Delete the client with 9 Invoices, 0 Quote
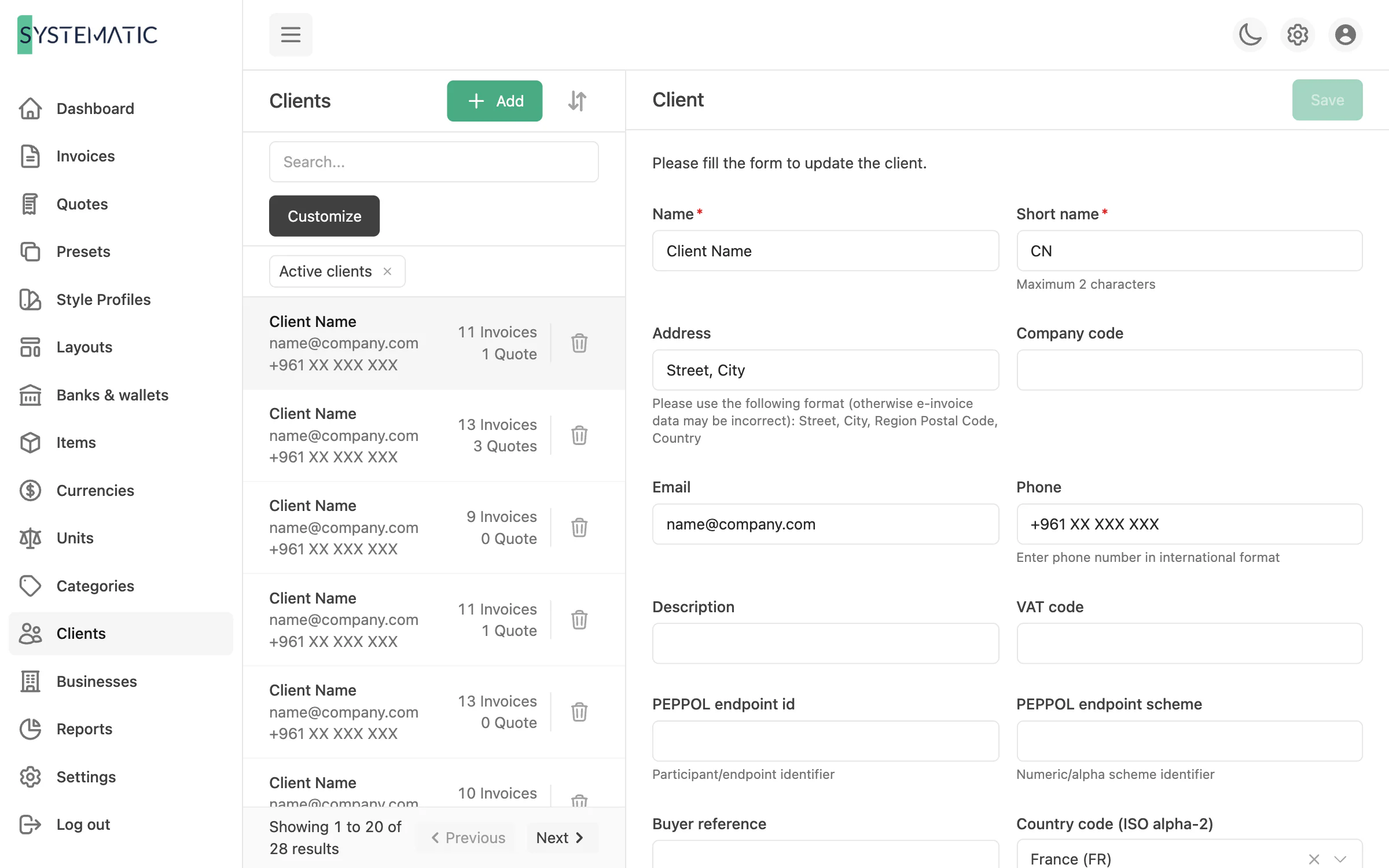This screenshot has width=1389, height=868. pyautogui.click(x=579, y=527)
